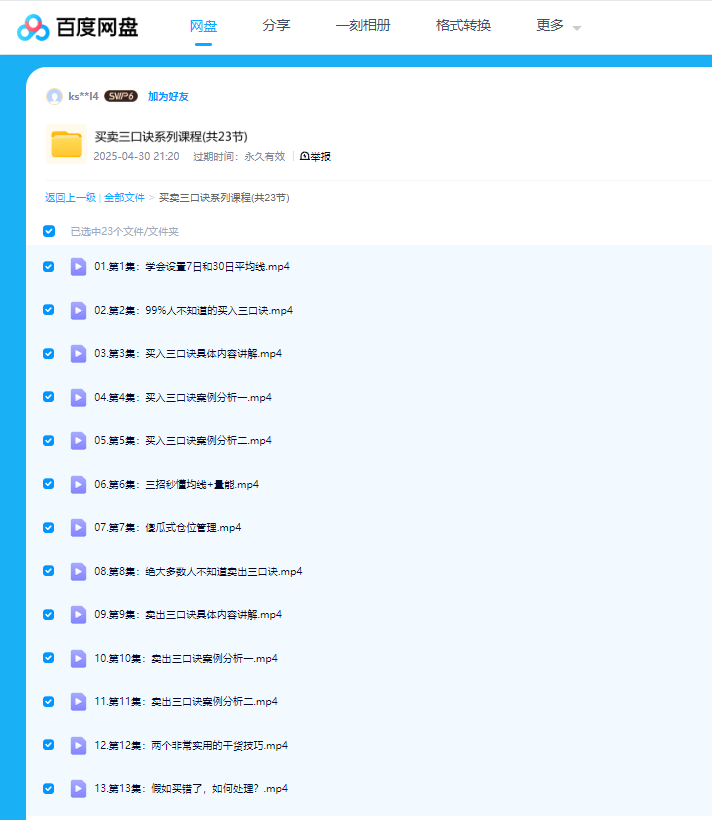Click video icon of 01.第1集 file
The width and height of the screenshot is (712, 820).
tap(78, 267)
